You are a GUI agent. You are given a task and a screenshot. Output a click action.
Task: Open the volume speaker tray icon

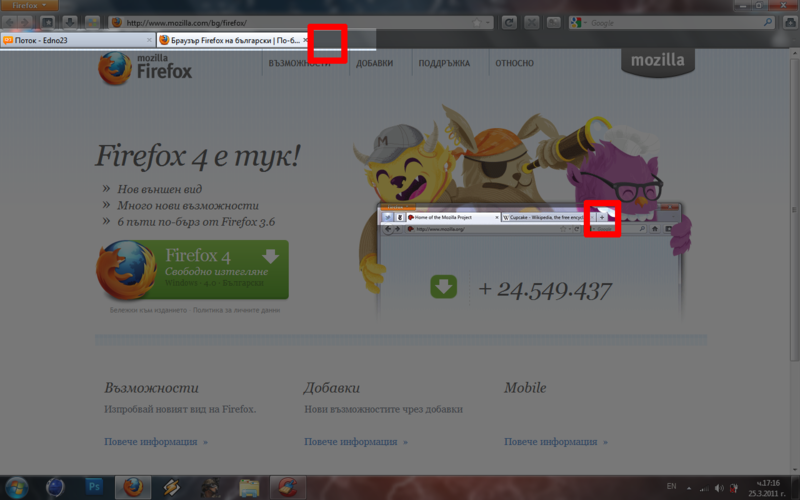[719, 488]
